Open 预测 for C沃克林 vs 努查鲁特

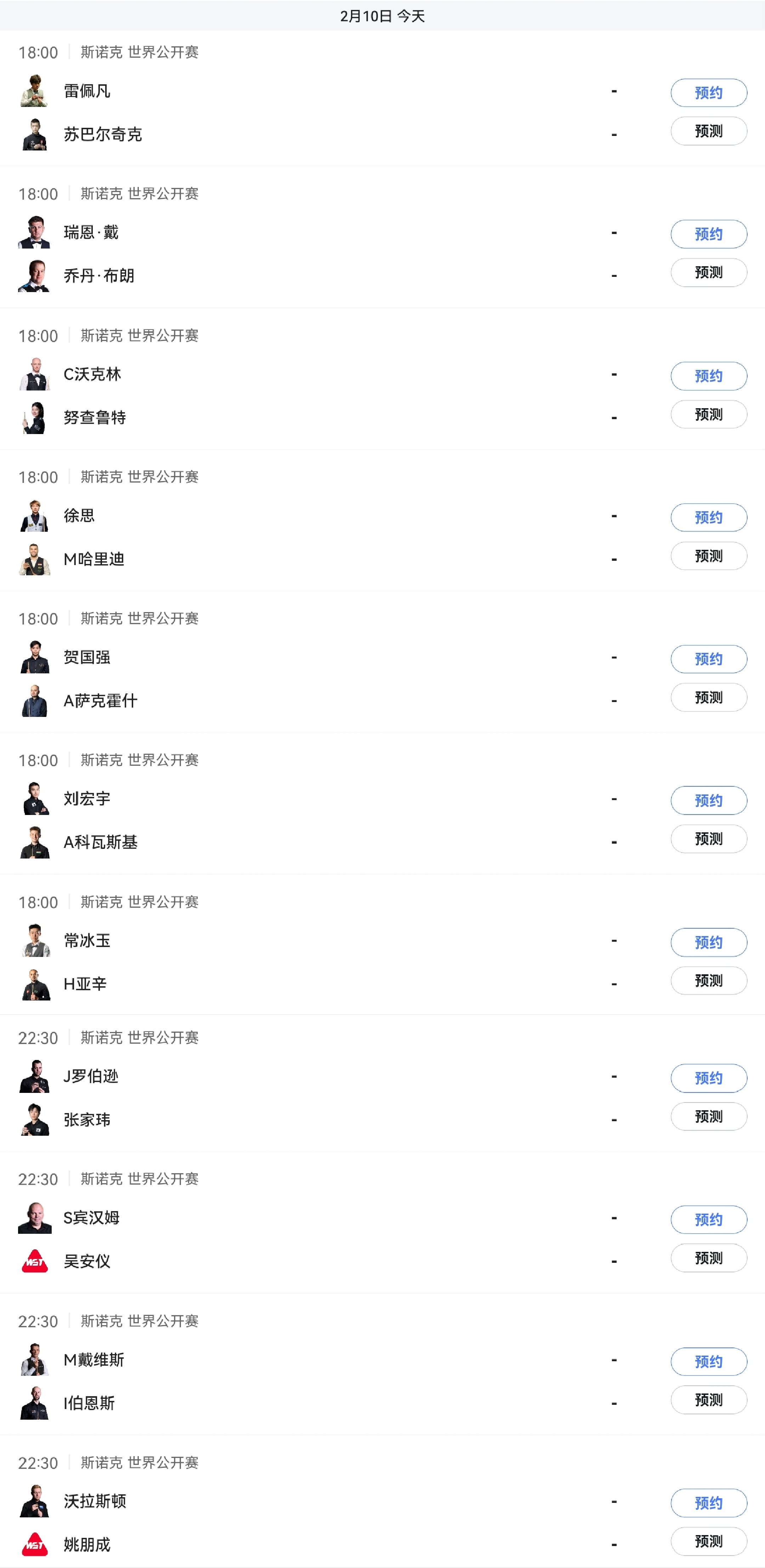[x=708, y=415]
